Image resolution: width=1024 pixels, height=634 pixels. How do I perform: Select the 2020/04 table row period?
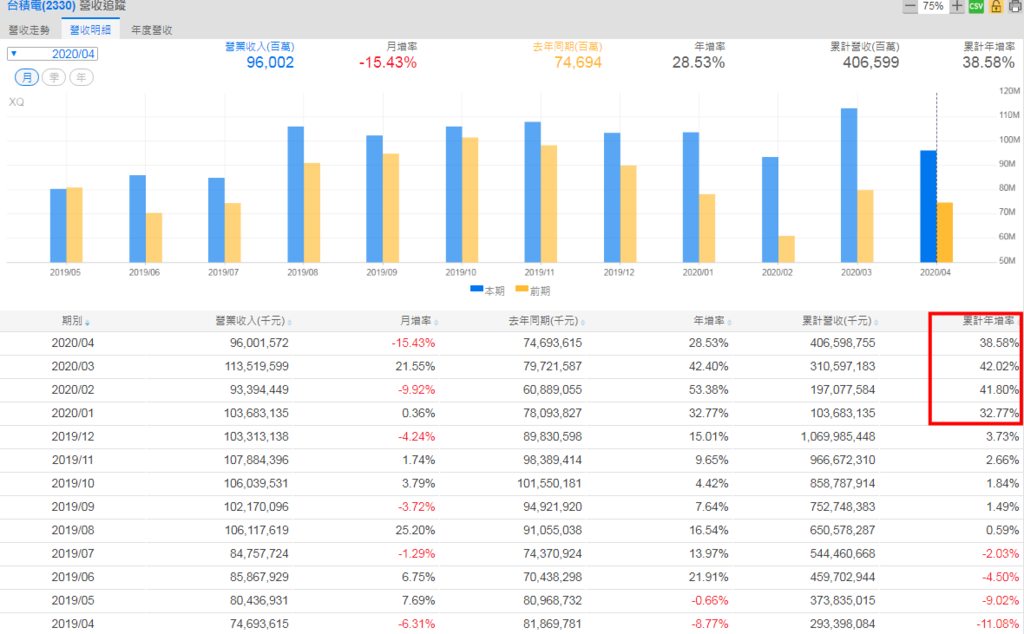(x=72, y=343)
